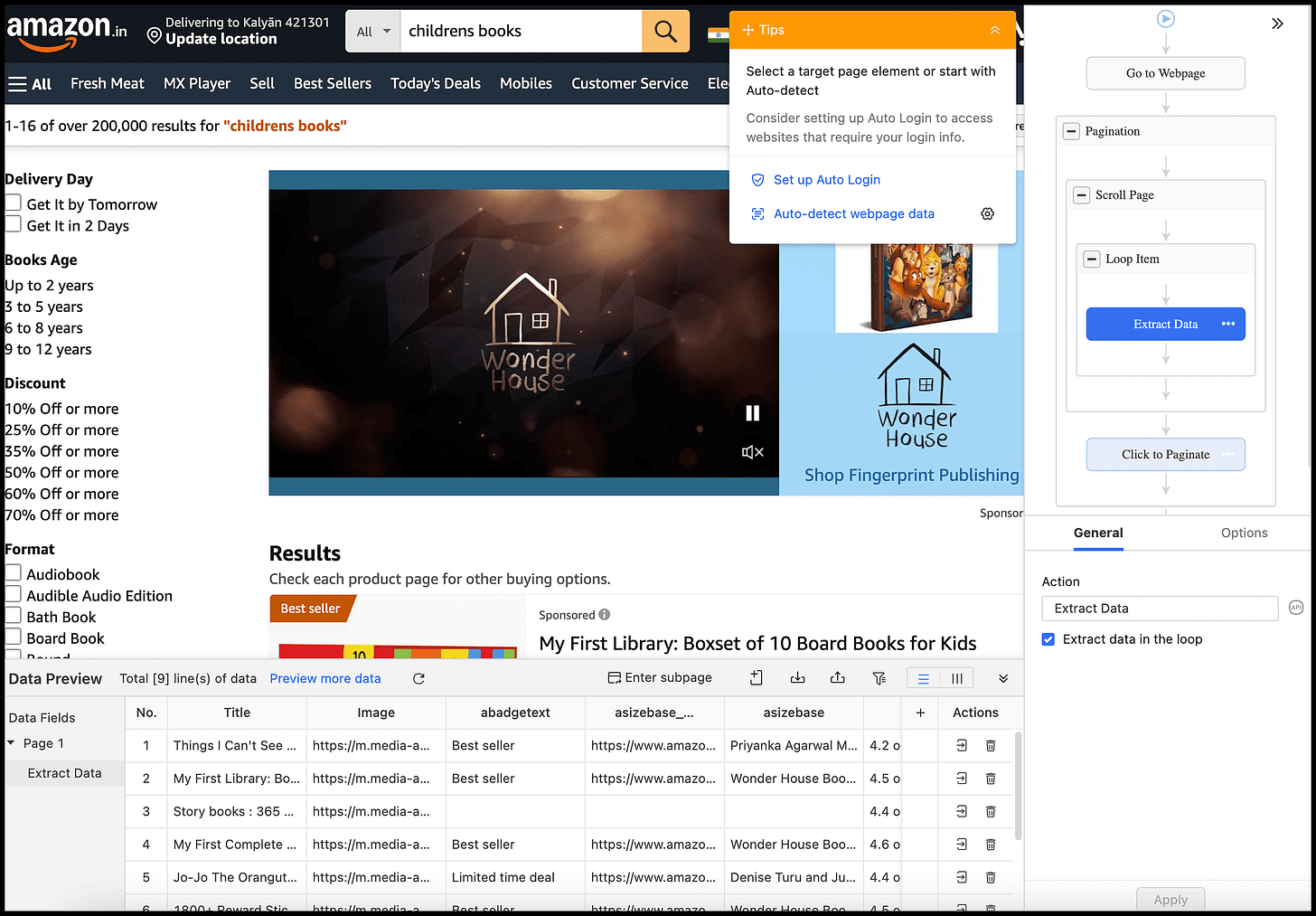Collapse the workflow panel with double chevron
Screen dimensions: 1316x916
coord(1277,24)
